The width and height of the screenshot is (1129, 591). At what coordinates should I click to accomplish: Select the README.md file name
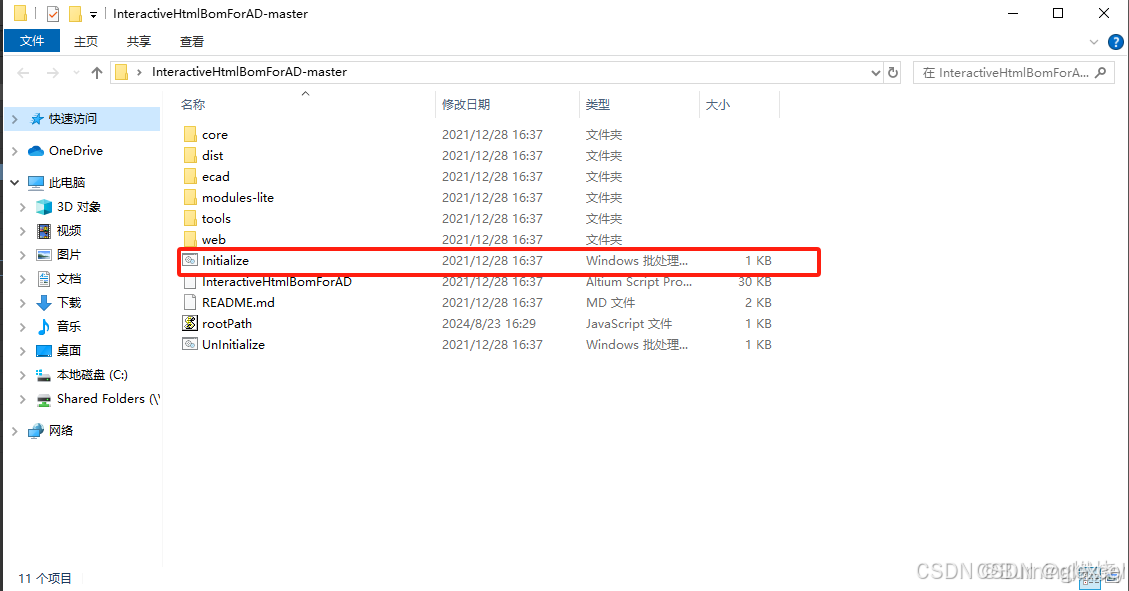(238, 302)
